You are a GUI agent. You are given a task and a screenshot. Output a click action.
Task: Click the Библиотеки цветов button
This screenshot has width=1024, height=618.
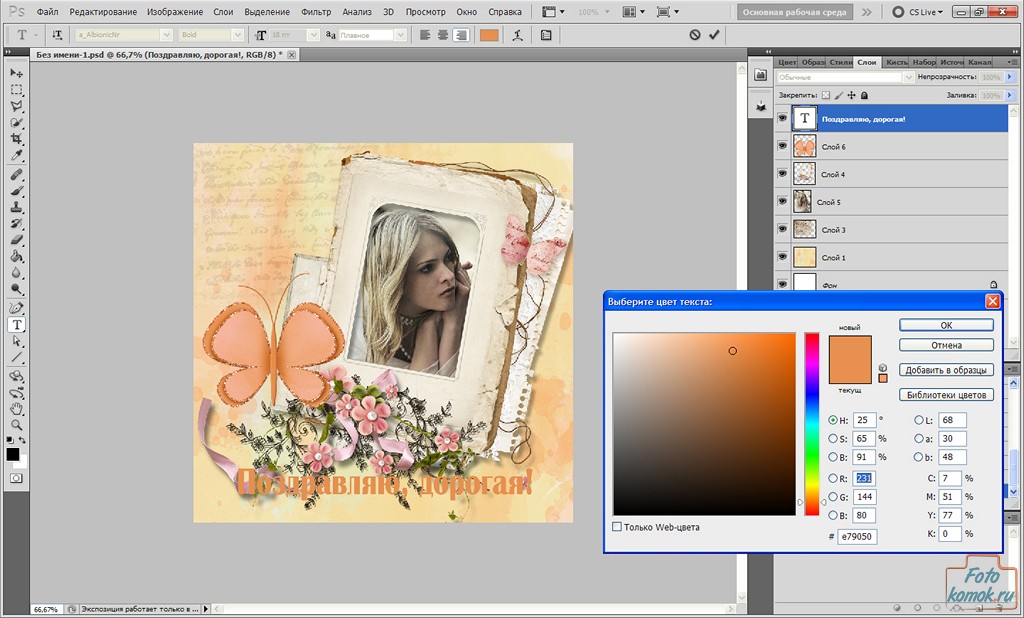tap(946, 394)
